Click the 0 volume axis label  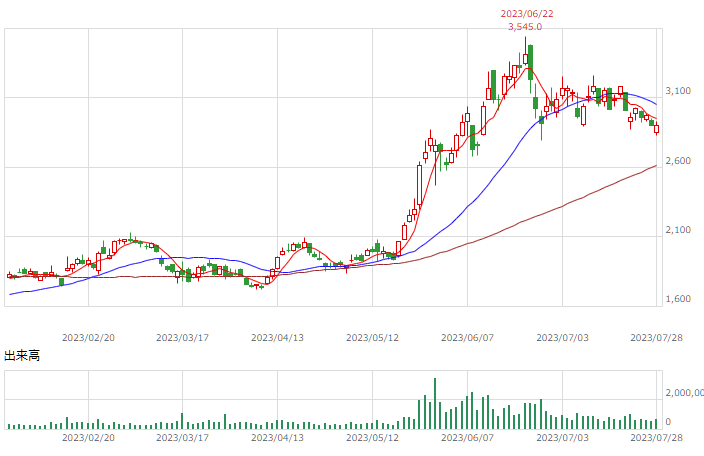pos(668,422)
